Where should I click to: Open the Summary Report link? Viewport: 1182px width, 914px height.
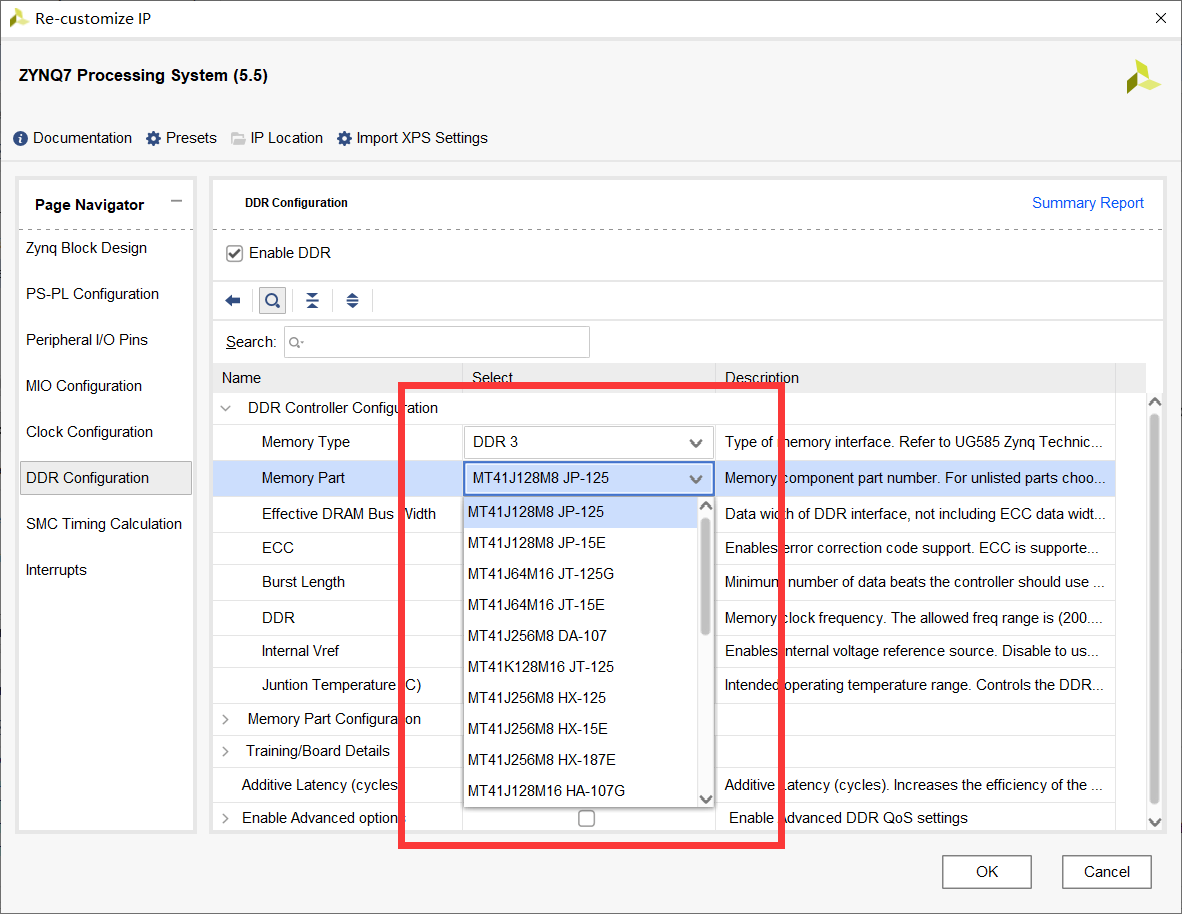coord(1087,203)
